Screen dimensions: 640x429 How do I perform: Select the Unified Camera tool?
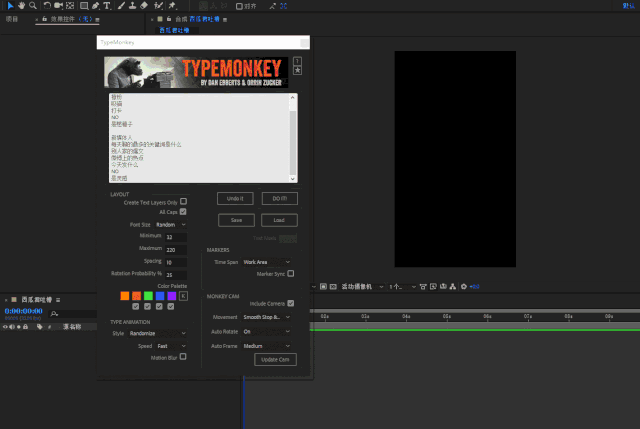point(58,6)
